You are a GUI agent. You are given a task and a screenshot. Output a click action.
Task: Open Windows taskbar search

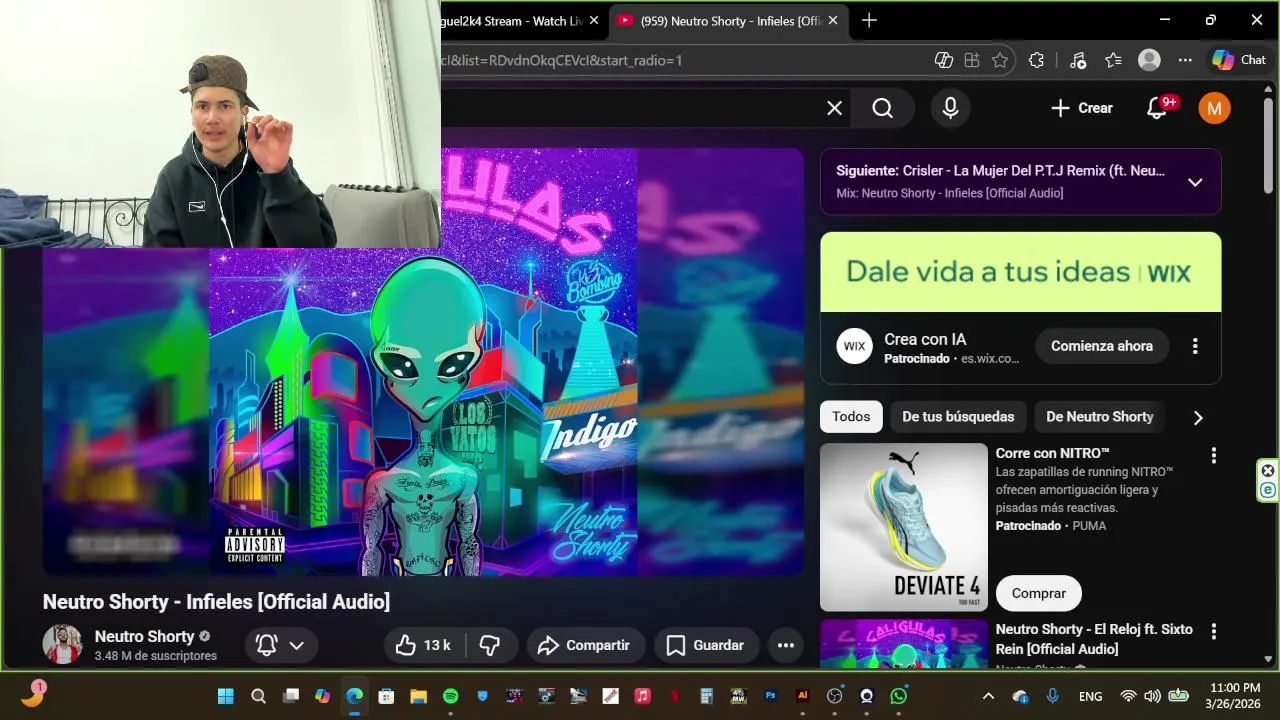(258, 696)
